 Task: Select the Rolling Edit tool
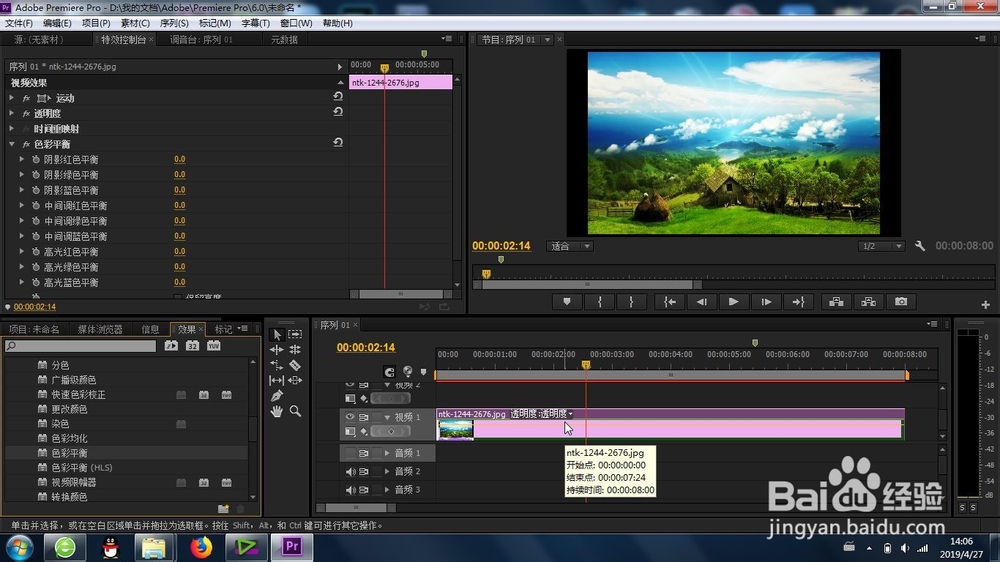[x=295, y=350]
